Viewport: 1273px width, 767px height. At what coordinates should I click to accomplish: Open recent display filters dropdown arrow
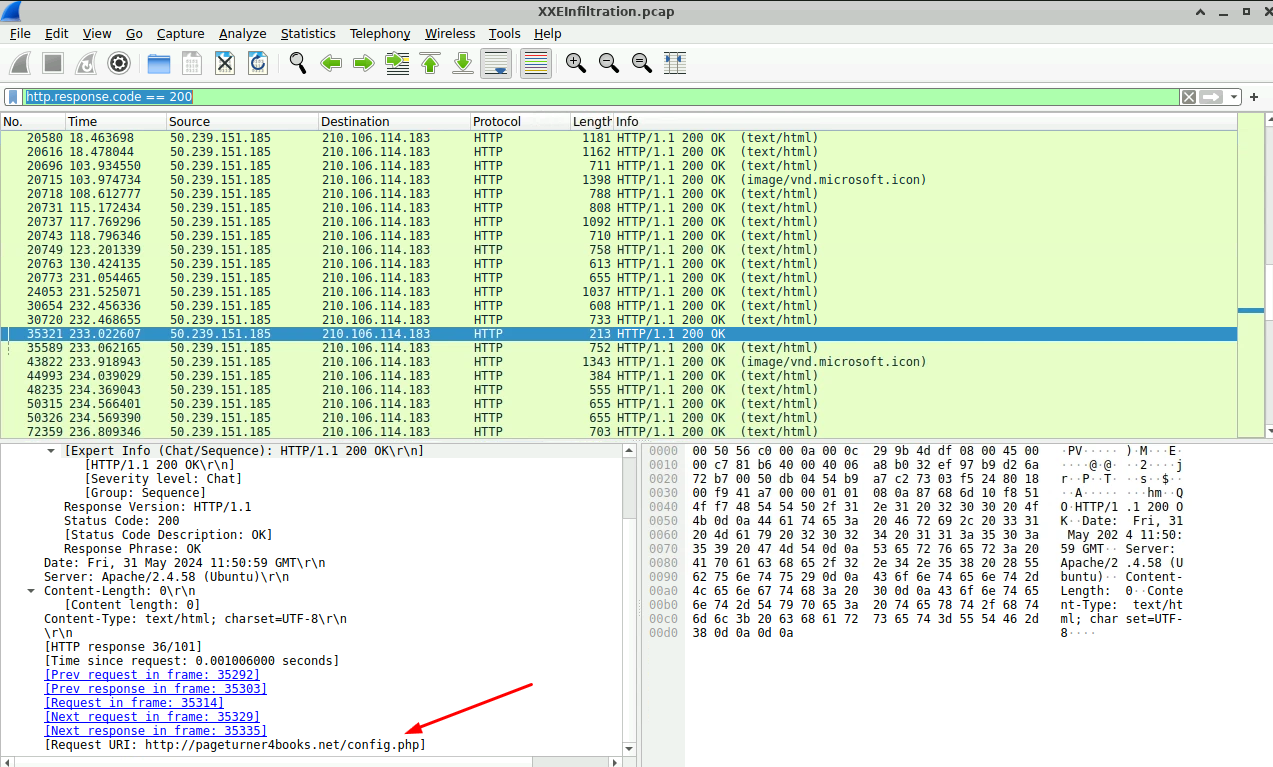1234,97
